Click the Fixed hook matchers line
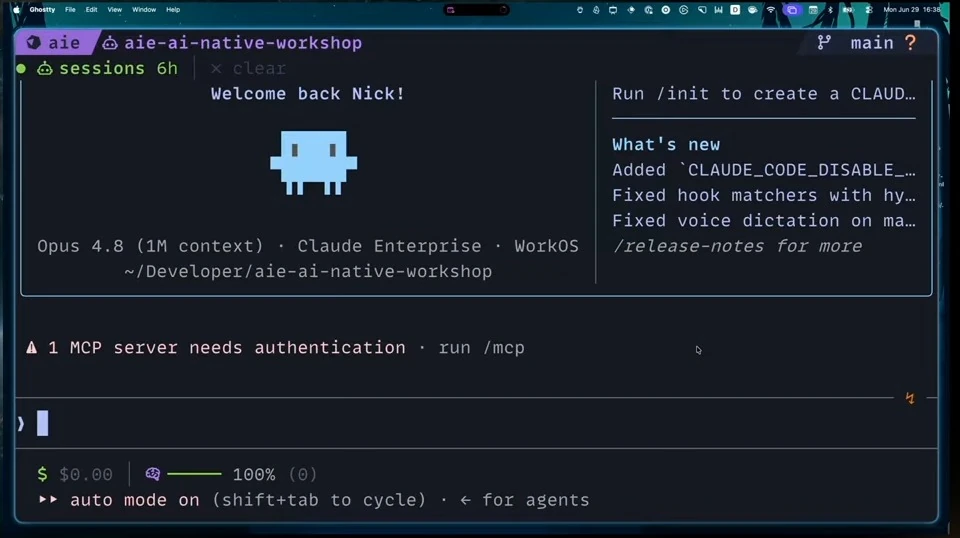The image size is (960, 538). tap(763, 195)
